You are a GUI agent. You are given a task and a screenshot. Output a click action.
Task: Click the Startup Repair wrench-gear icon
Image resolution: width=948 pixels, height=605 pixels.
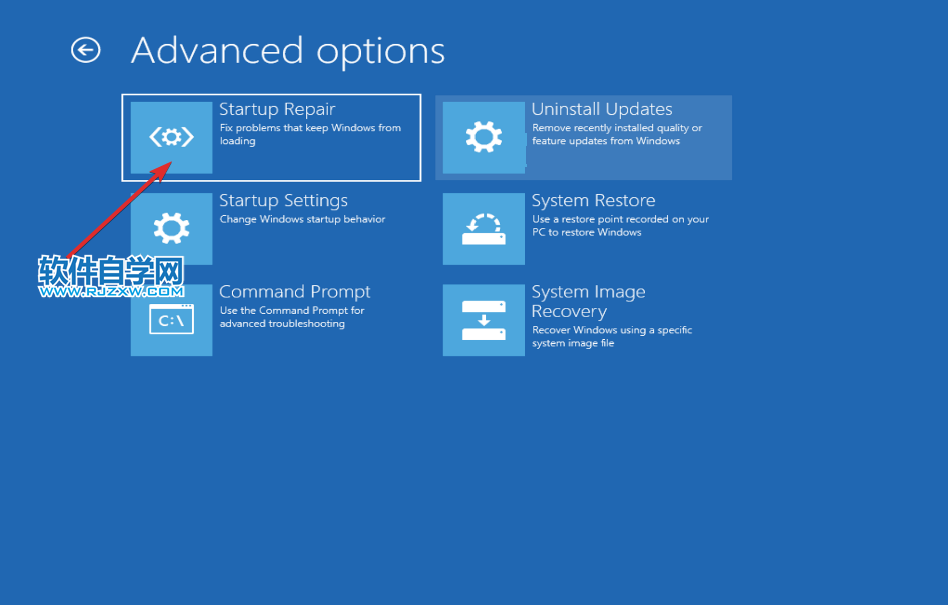(172, 137)
